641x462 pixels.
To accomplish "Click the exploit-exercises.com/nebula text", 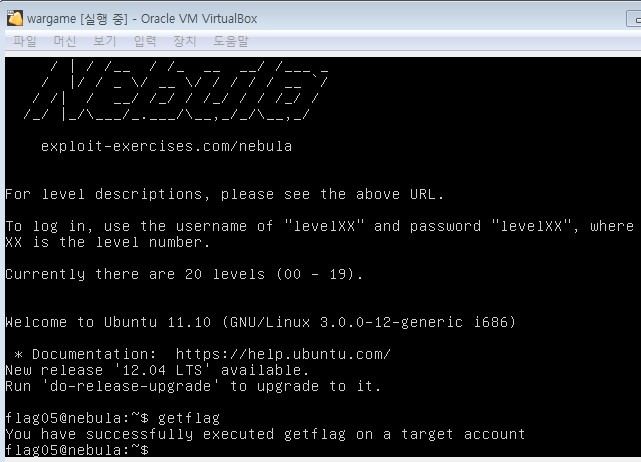I will (166, 146).
